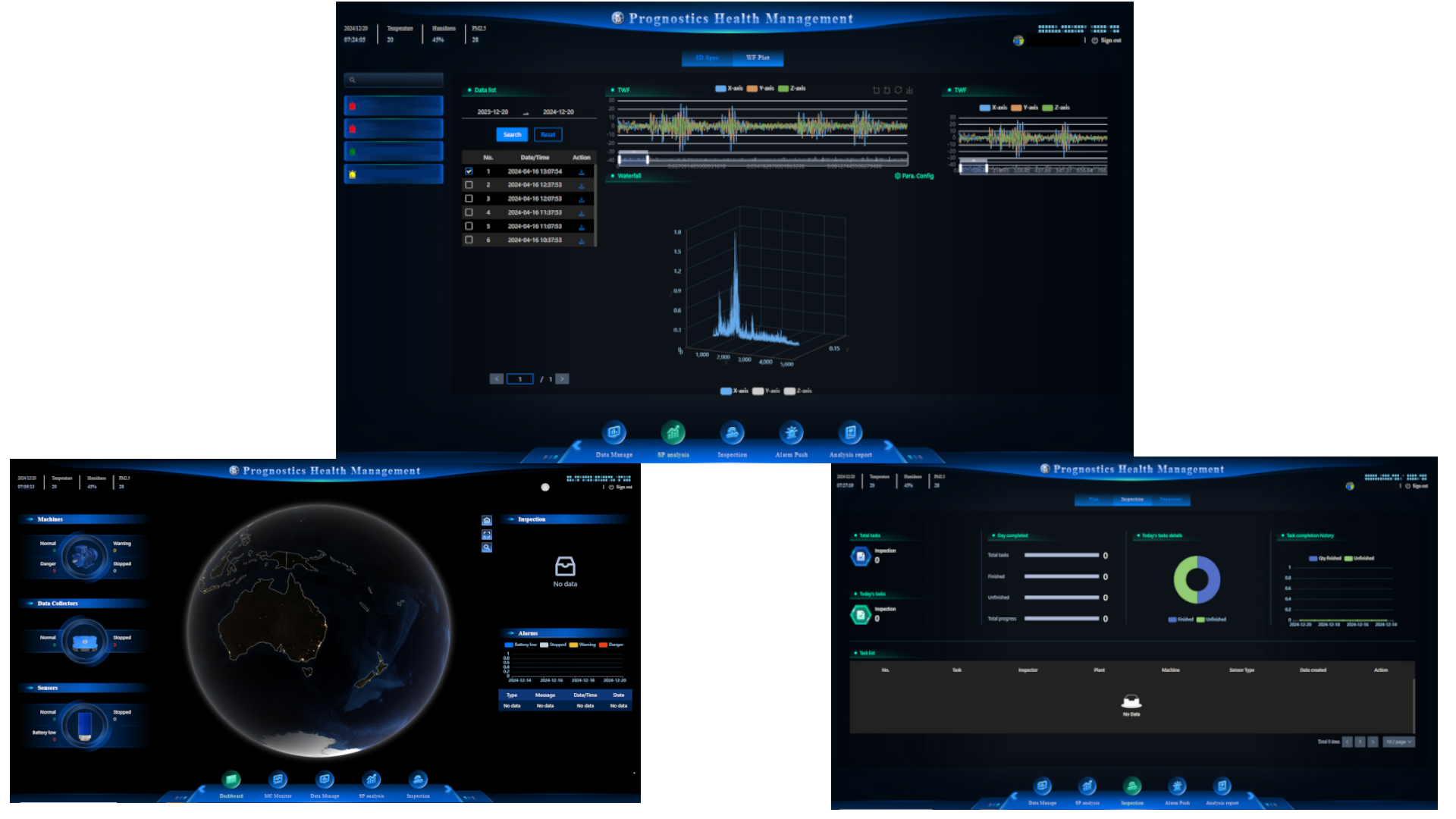Image resolution: width=1456 pixels, height=819 pixels.
Task: Click the Dashboard icon in bottom-left window
Action: (x=231, y=780)
